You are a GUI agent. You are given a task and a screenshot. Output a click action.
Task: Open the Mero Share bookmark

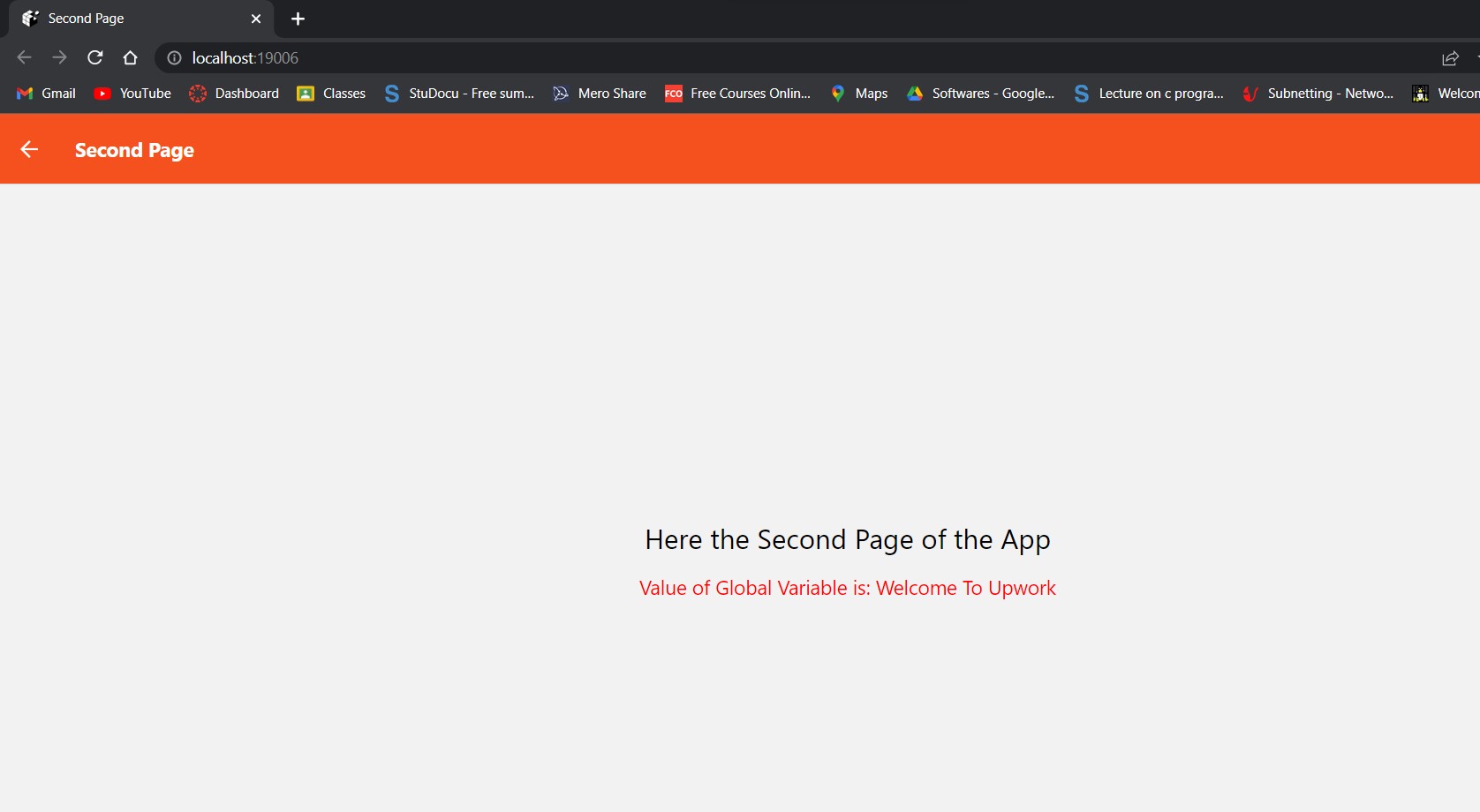pyautogui.click(x=600, y=94)
